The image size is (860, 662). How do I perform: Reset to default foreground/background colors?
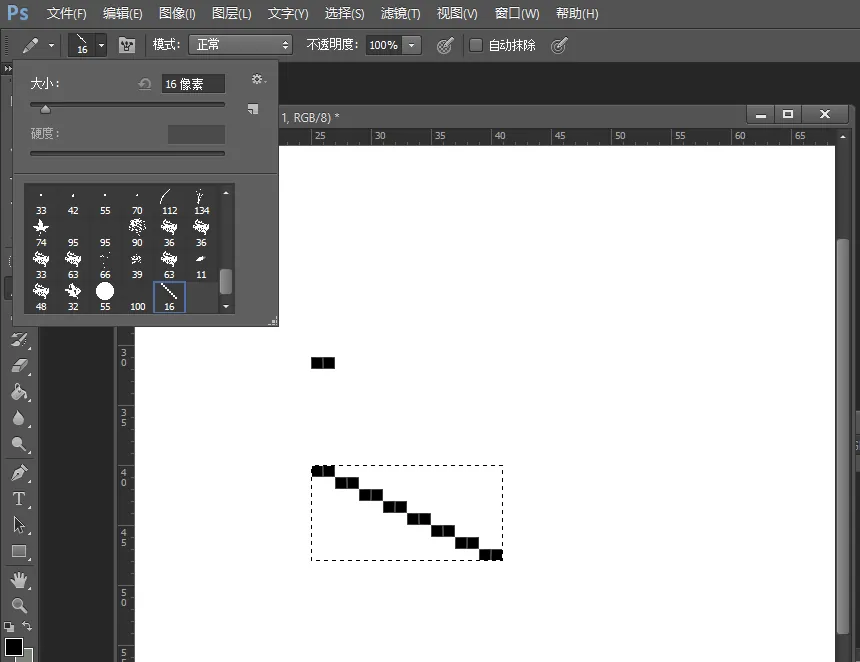(x=9, y=626)
